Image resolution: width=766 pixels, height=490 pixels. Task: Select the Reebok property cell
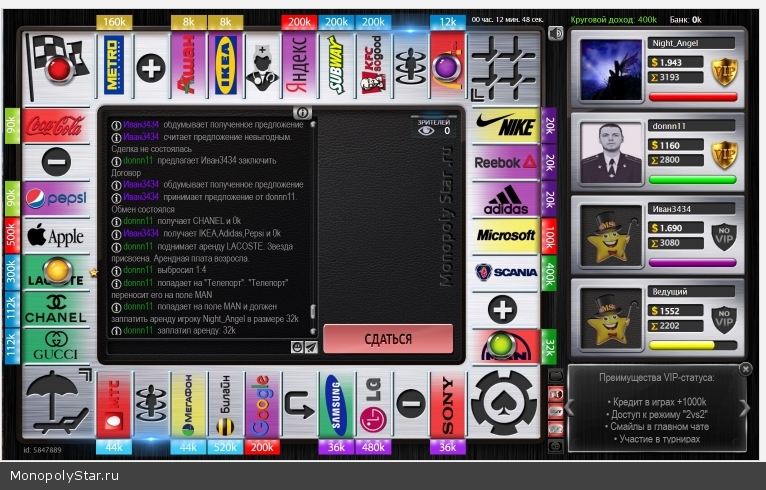pos(506,162)
